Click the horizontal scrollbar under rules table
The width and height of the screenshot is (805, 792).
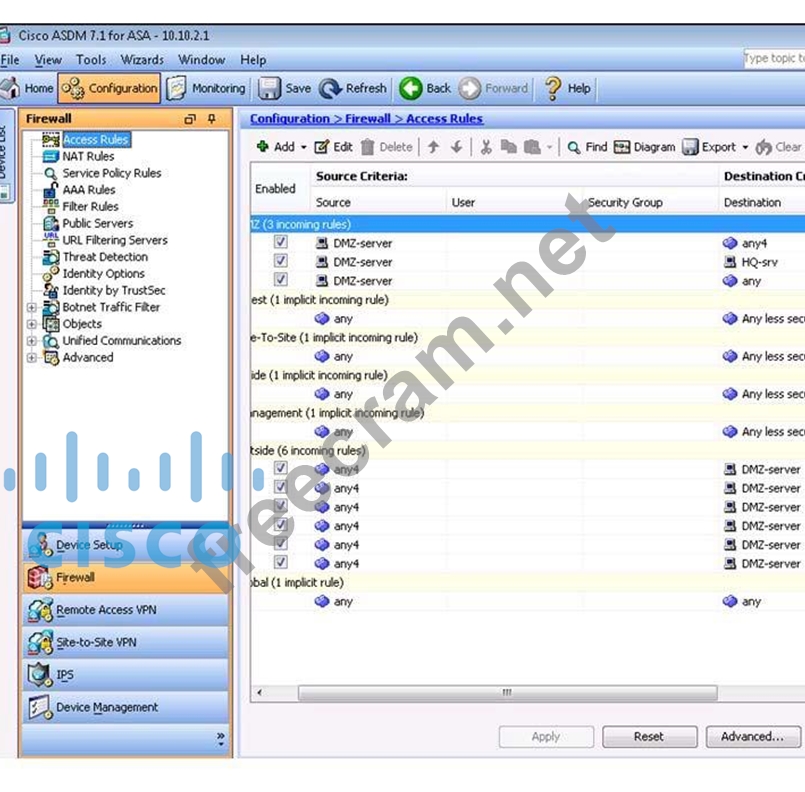[507, 692]
